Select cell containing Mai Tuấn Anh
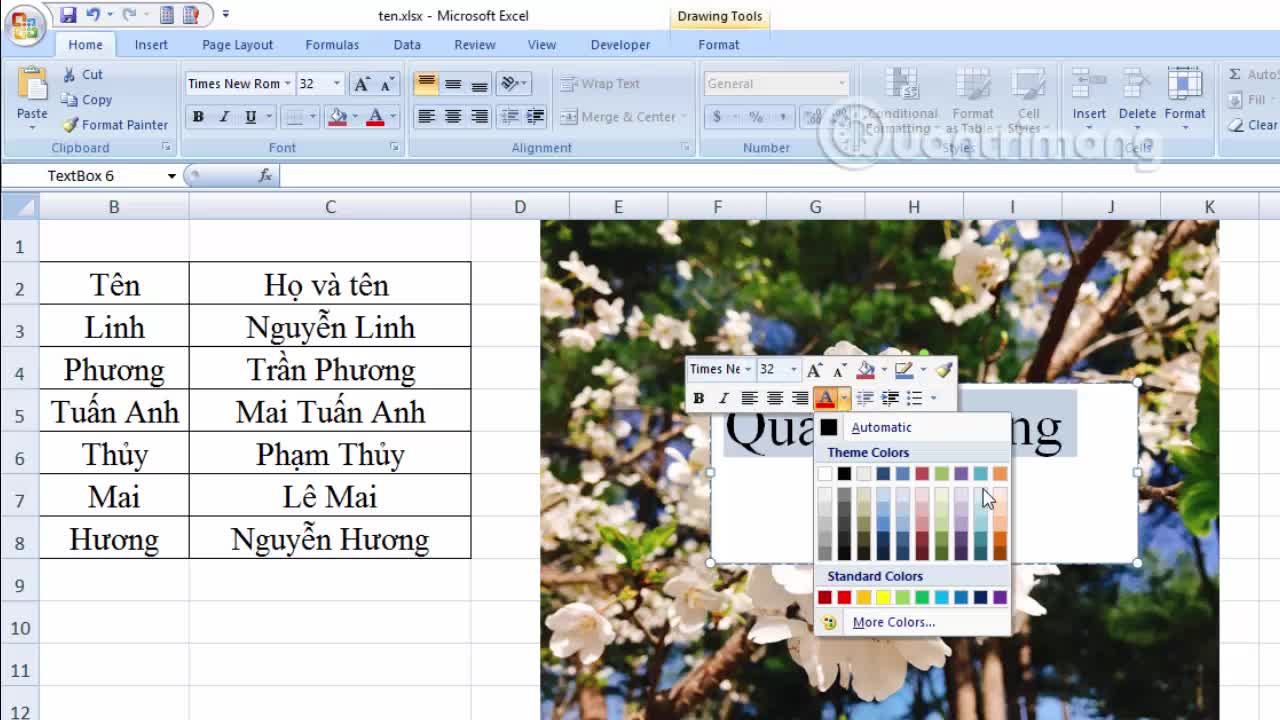1280x720 pixels. 330,412
